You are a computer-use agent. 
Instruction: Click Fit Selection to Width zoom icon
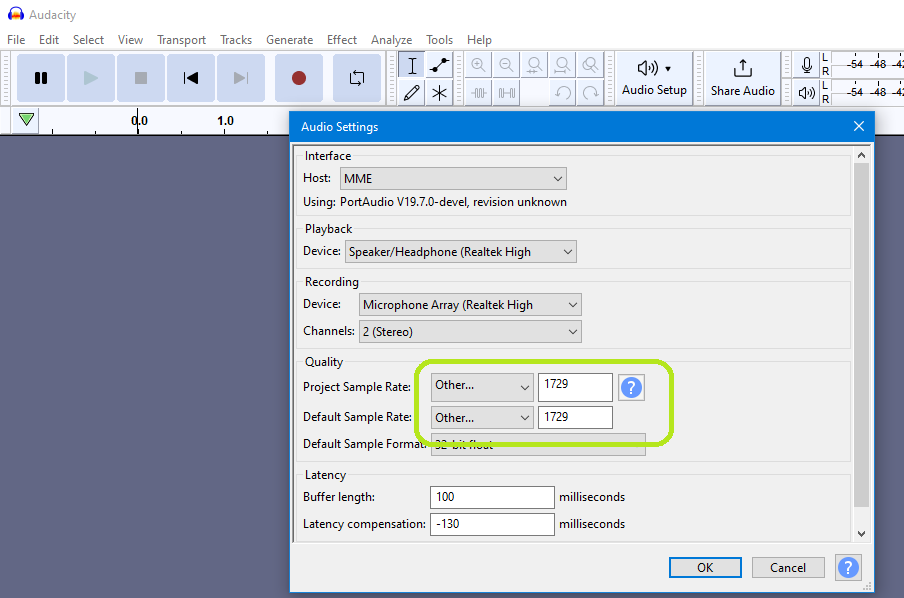coord(534,65)
